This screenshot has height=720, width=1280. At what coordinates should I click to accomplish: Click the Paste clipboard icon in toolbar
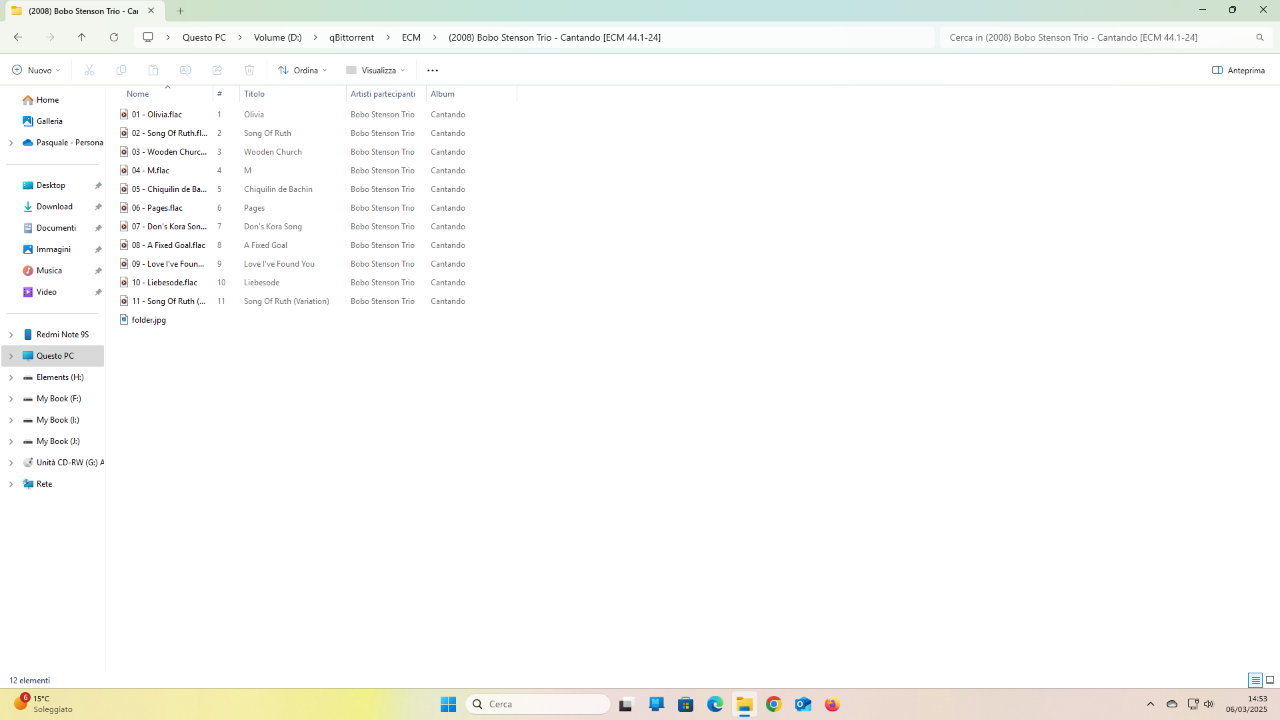tap(153, 70)
